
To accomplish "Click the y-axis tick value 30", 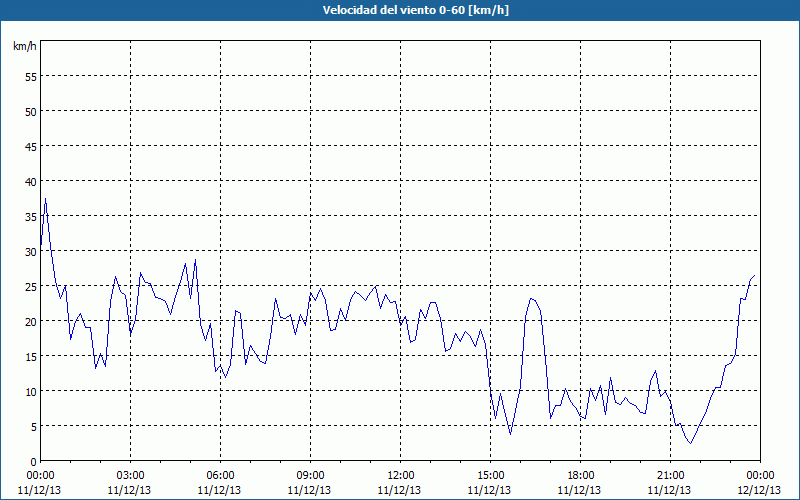I will (31, 252).
